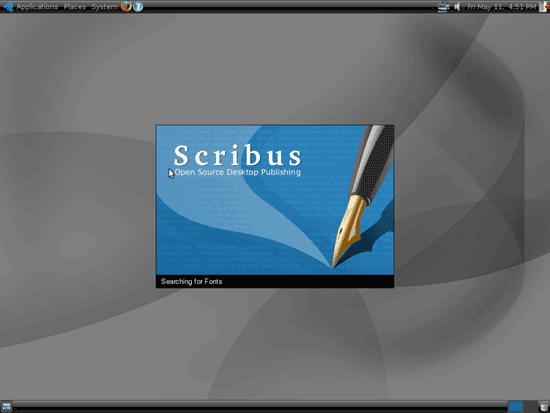Viewport: 550px width, 413px height.
Task: Click the Show Desktop button
Action: (6, 407)
